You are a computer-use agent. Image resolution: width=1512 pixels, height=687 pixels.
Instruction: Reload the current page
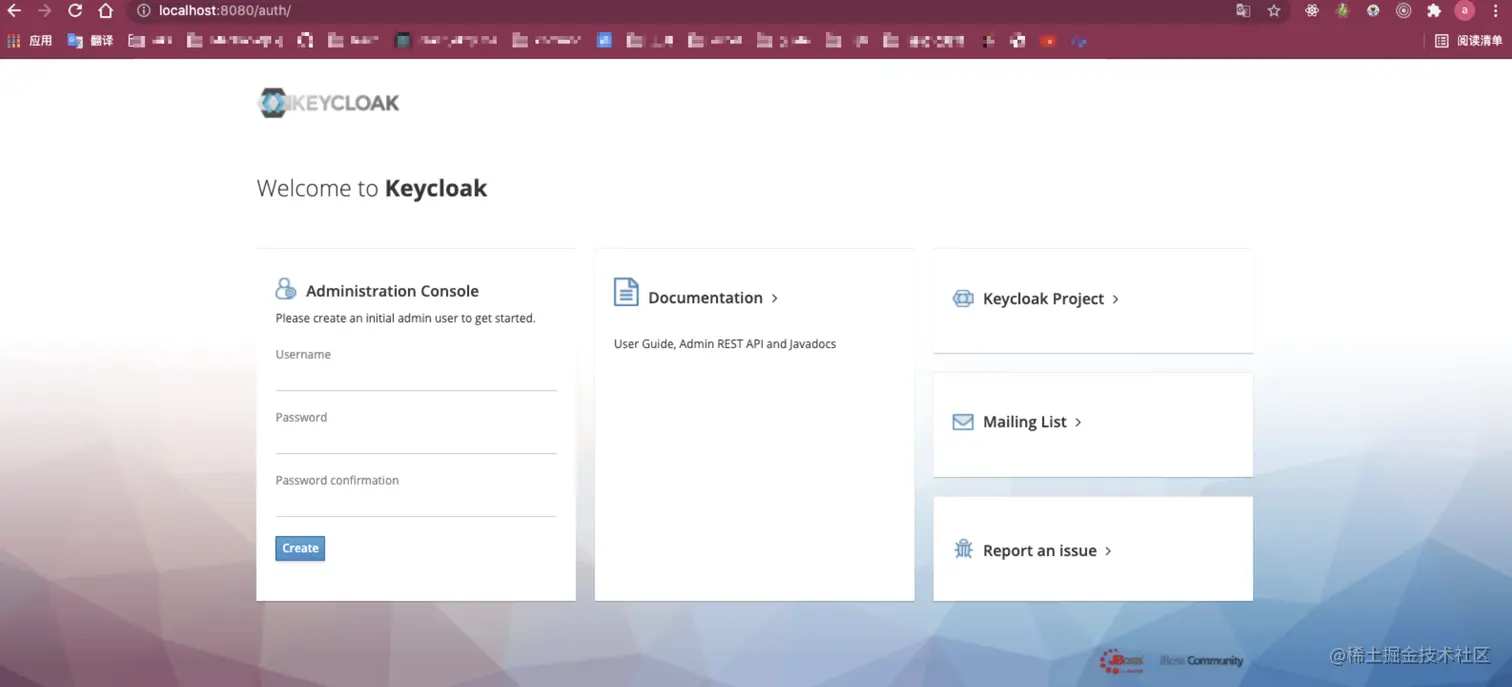click(75, 11)
